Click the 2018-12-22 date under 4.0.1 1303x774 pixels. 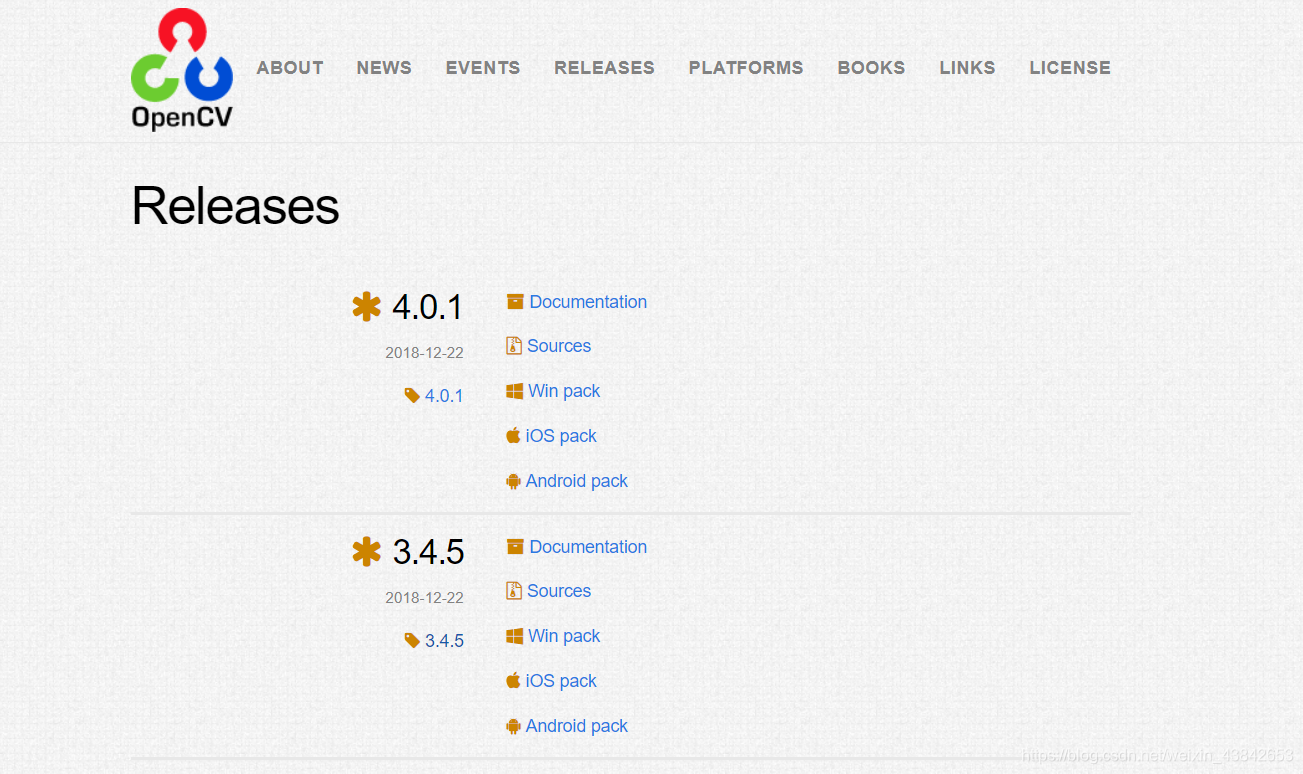[x=424, y=353]
